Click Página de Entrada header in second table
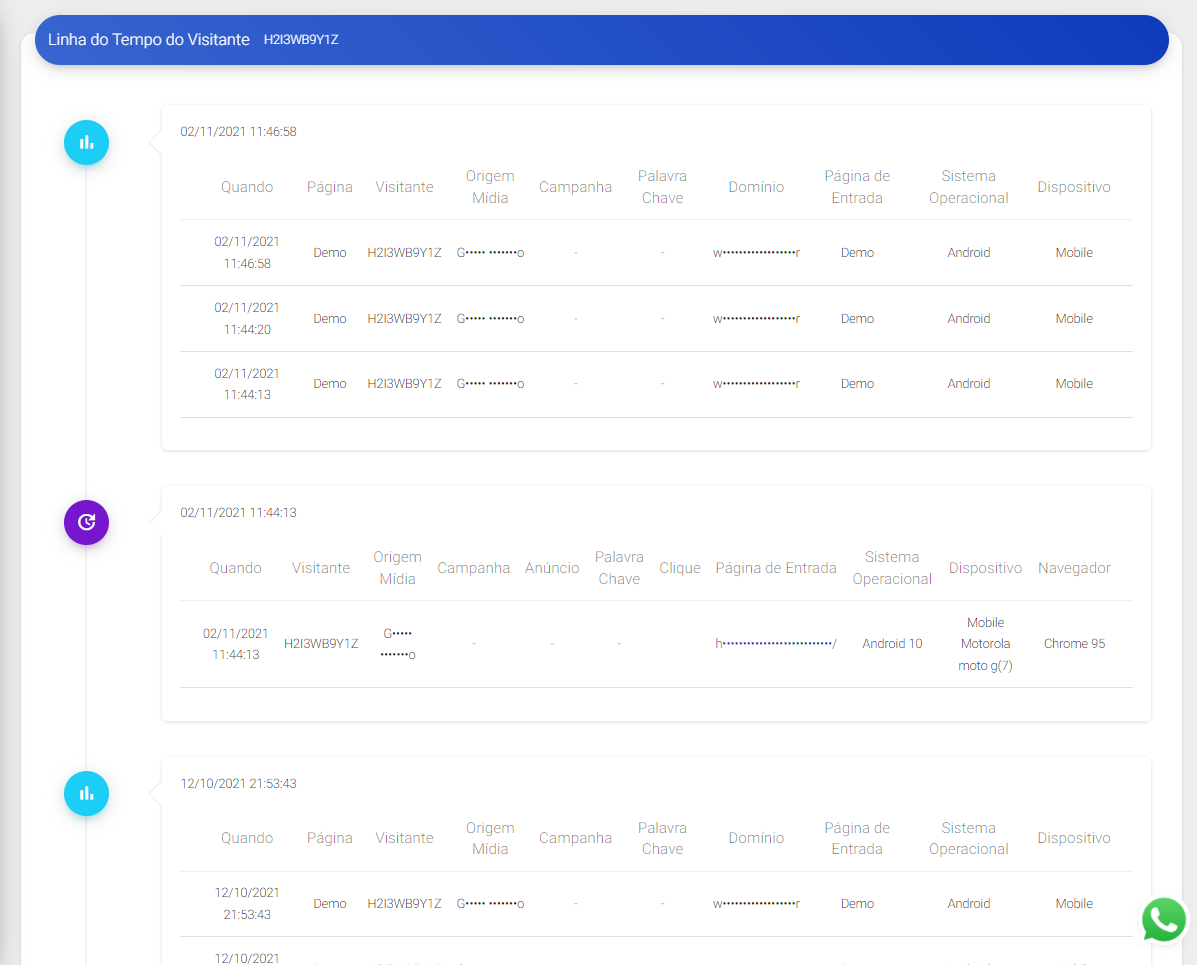The height and width of the screenshot is (965, 1197). click(x=776, y=568)
